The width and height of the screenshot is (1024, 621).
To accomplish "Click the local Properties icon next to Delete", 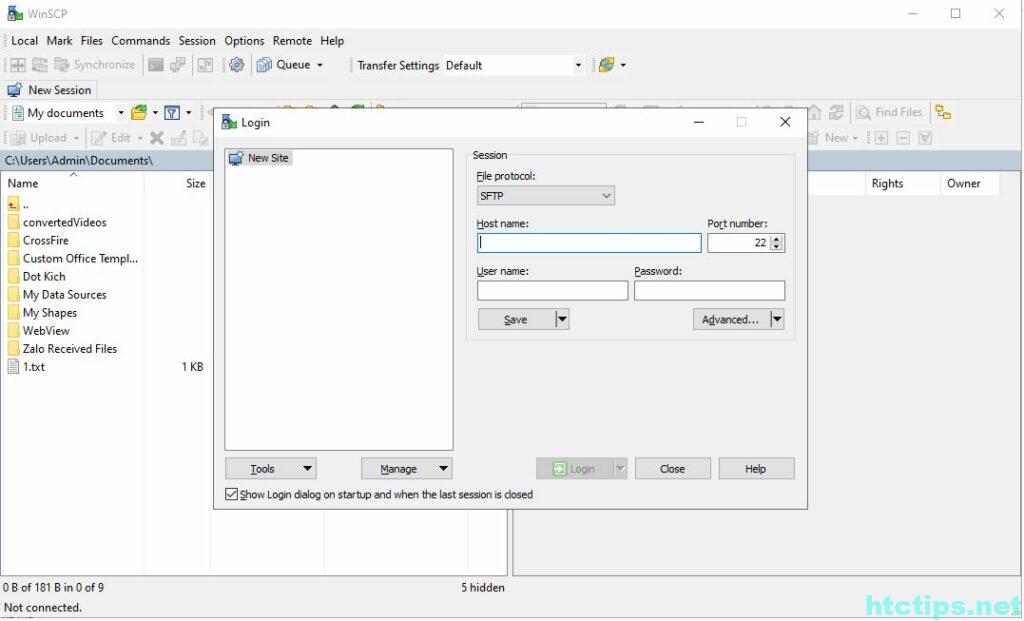I will pos(178,138).
